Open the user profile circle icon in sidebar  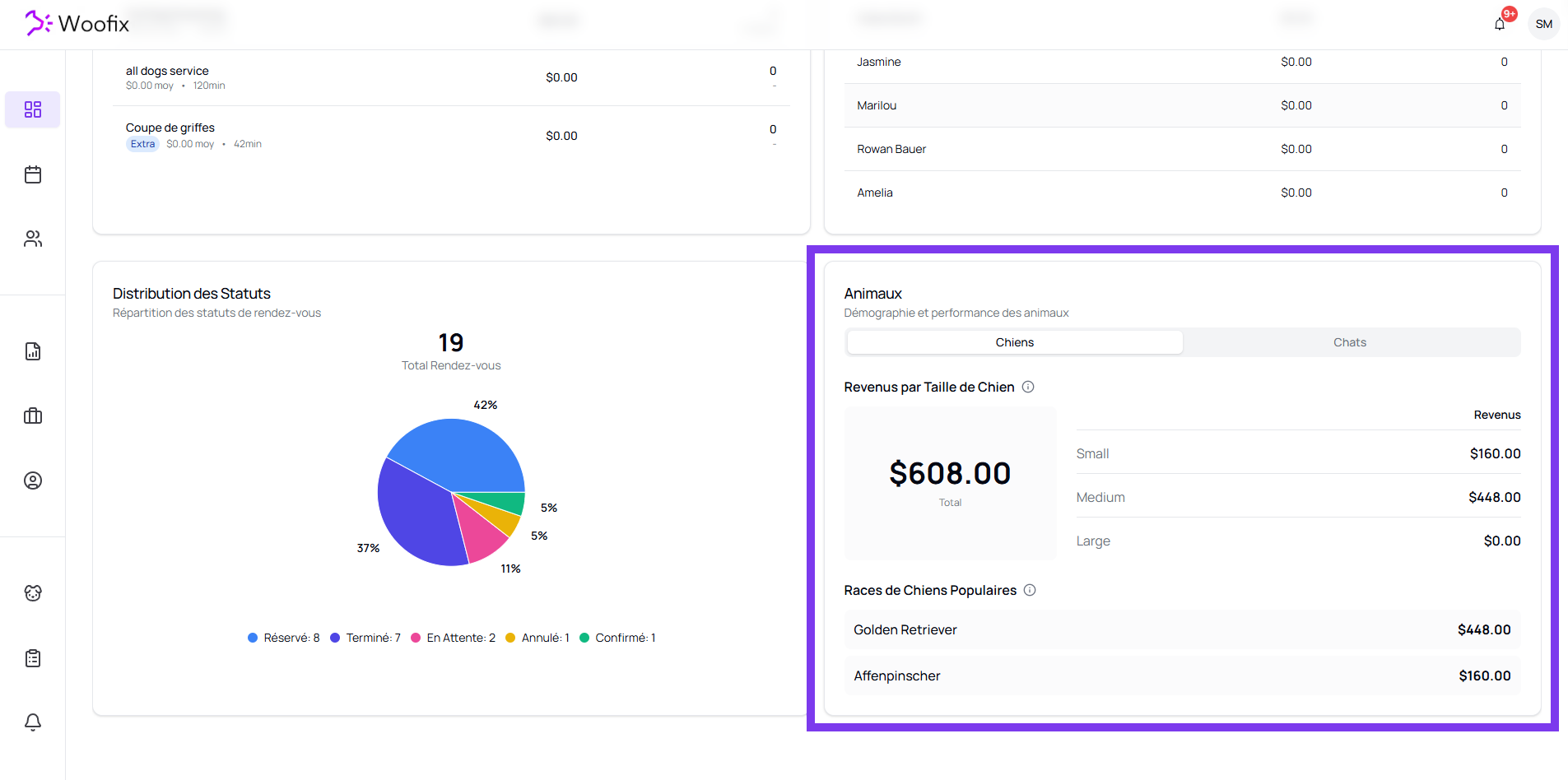pyautogui.click(x=33, y=481)
